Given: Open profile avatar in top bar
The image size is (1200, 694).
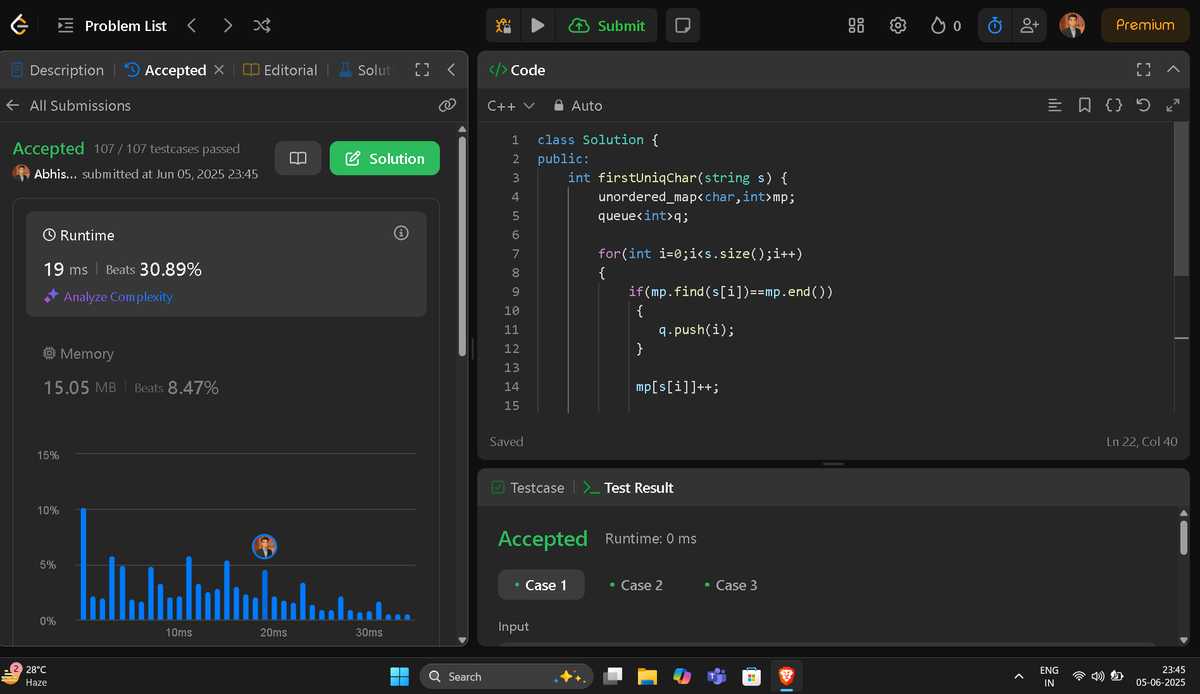Looking at the screenshot, I should 1072,25.
